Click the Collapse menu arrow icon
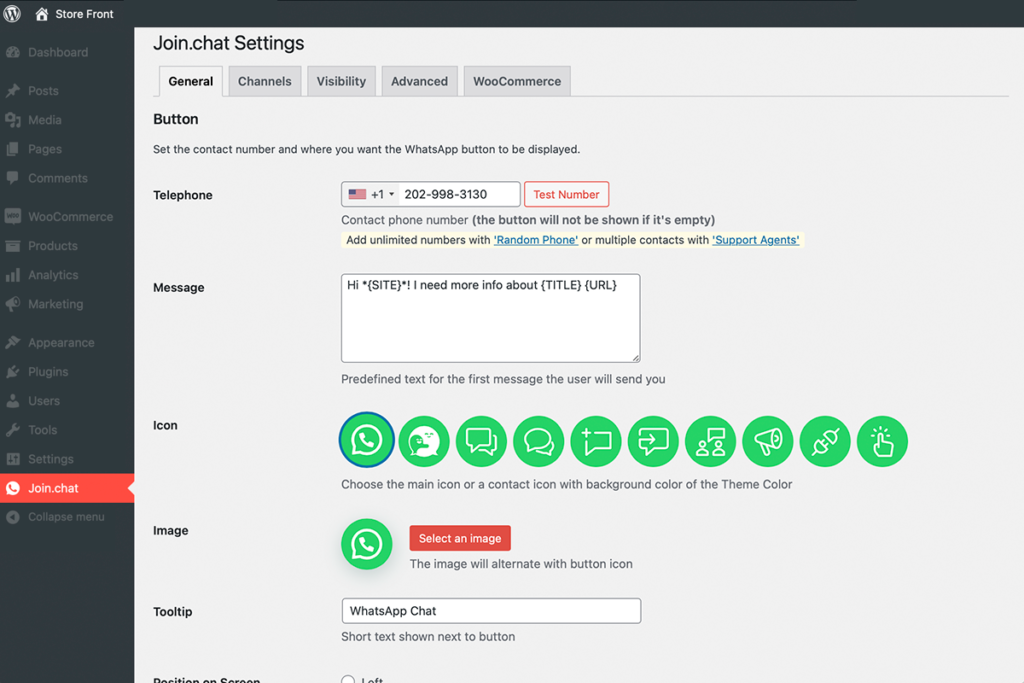Image resolution: width=1024 pixels, height=683 pixels. pyautogui.click(x=12, y=517)
